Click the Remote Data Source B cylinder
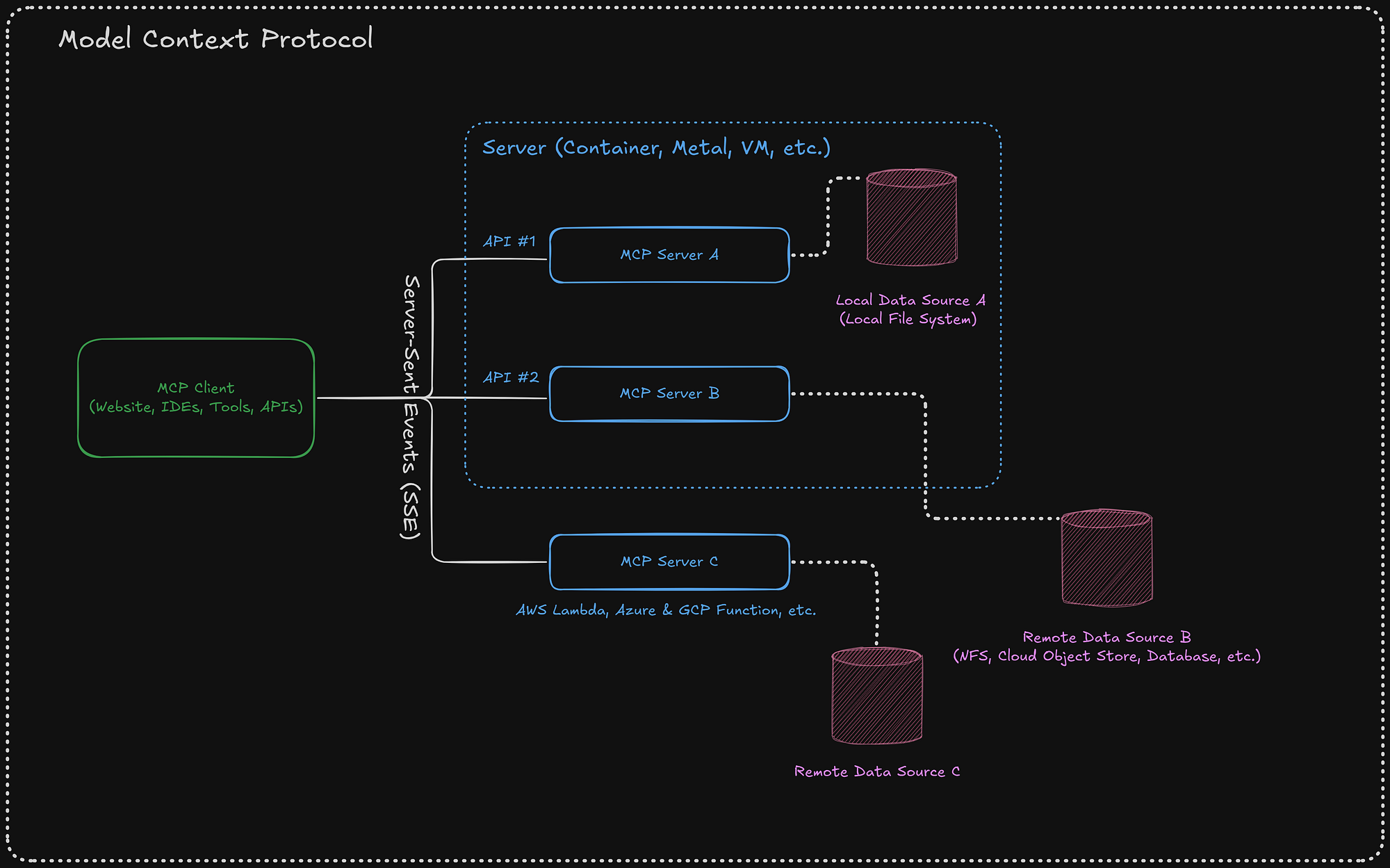The height and width of the screenshot is (868, 1390). click(1105, 556)
